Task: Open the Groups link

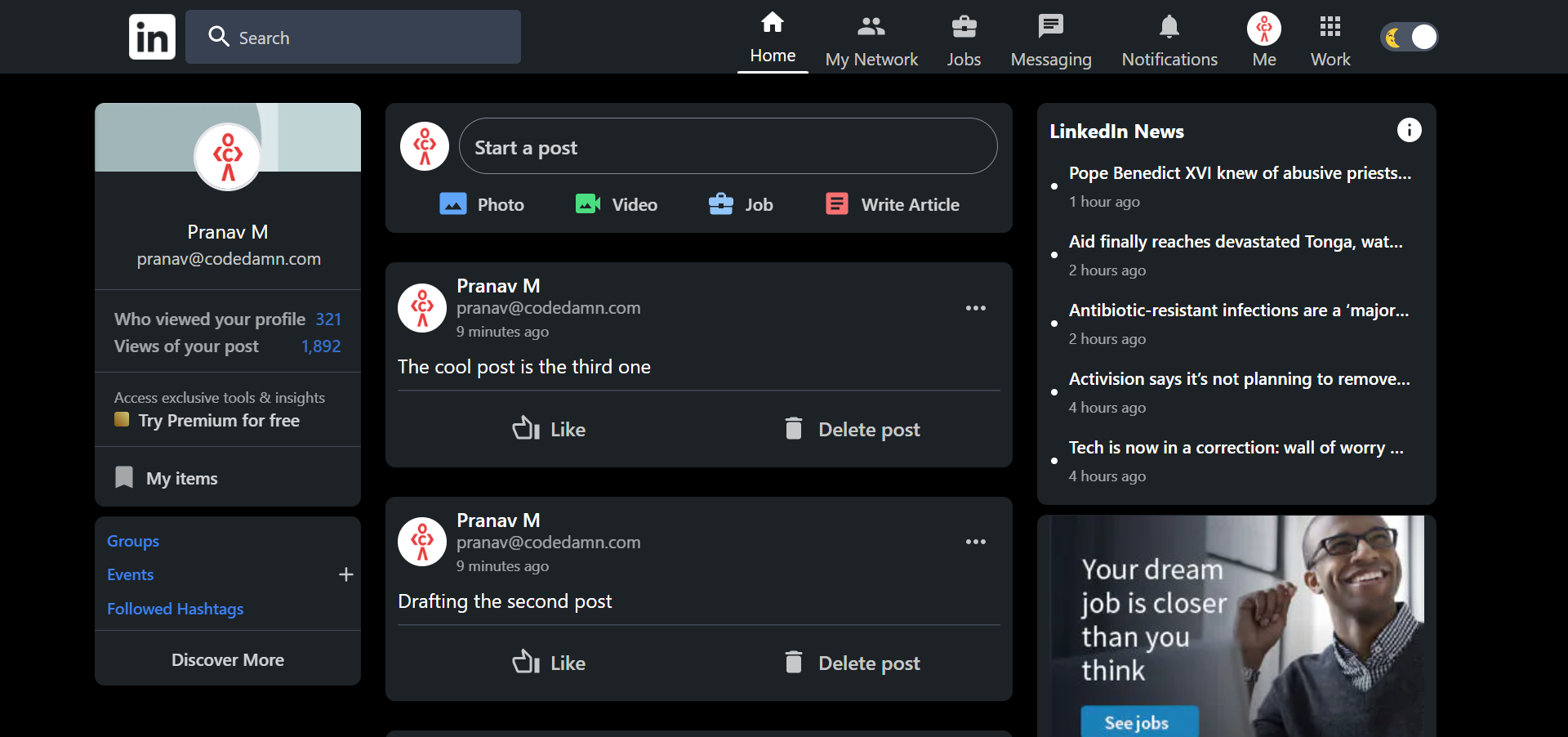Action: click(133, 541)
